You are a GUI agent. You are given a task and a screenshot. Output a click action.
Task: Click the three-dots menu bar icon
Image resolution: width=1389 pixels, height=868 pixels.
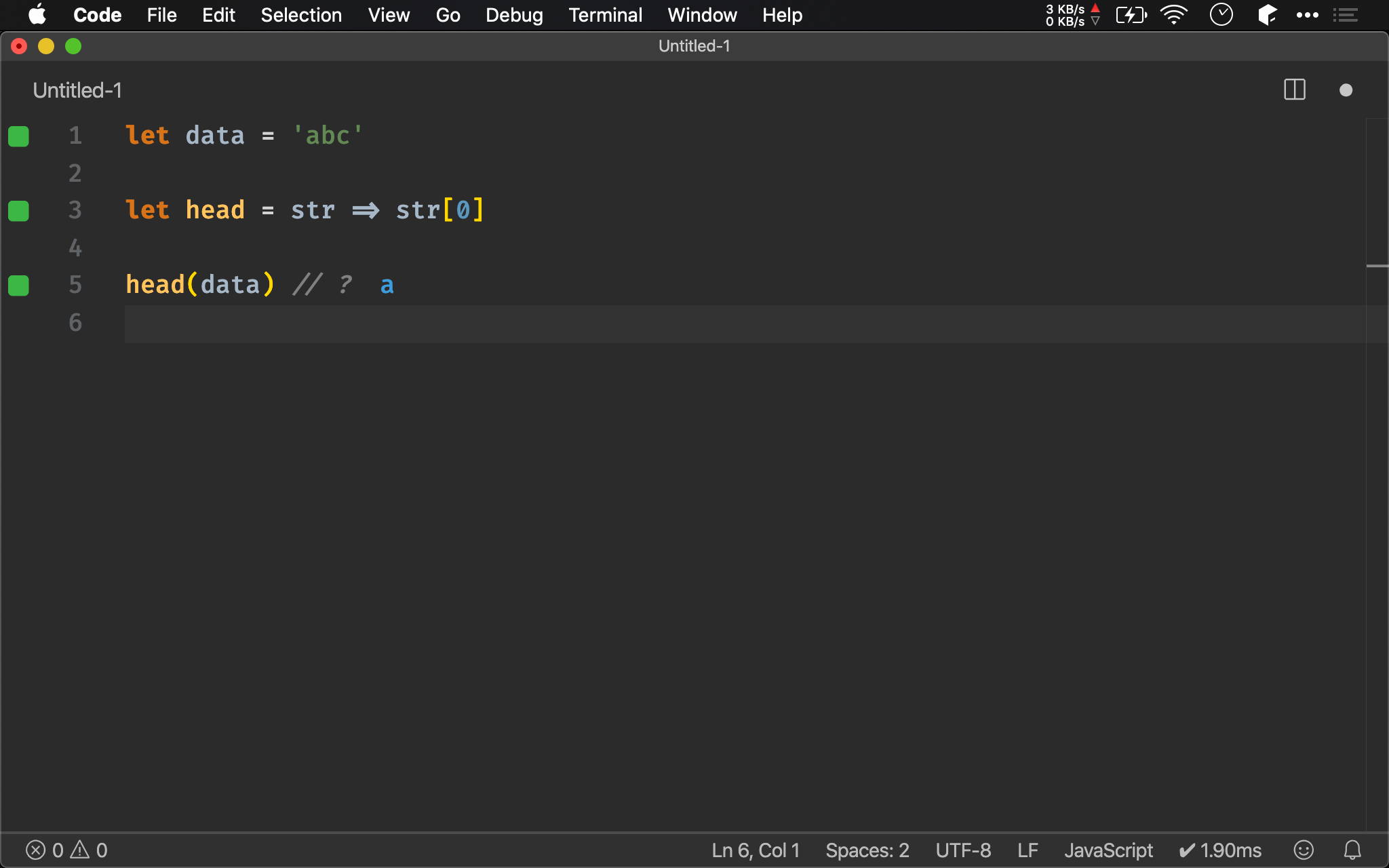(x=1307, y=15)
